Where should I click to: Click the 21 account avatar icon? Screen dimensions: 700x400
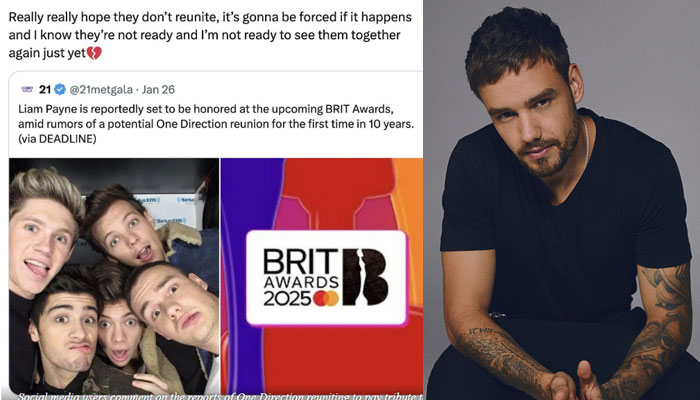[x=27, y=89]
